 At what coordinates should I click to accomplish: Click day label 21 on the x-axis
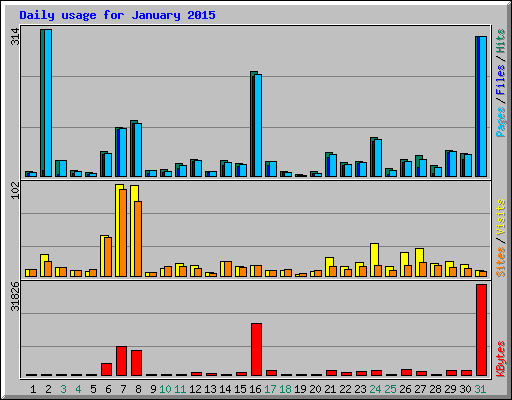[x=330, y=389]
